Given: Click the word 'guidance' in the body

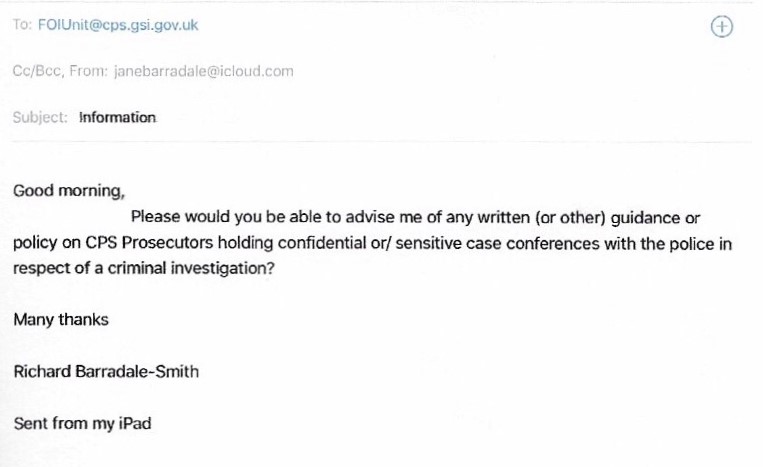Looking at the screenshot, I should pyautogui.click(x=641, y=216).
